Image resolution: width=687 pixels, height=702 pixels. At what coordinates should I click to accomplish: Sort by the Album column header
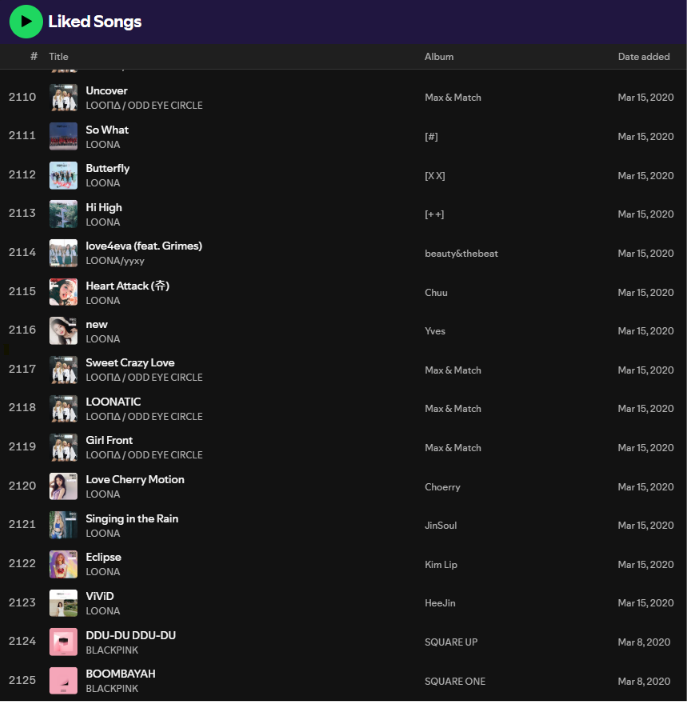(x=439, y=57)
